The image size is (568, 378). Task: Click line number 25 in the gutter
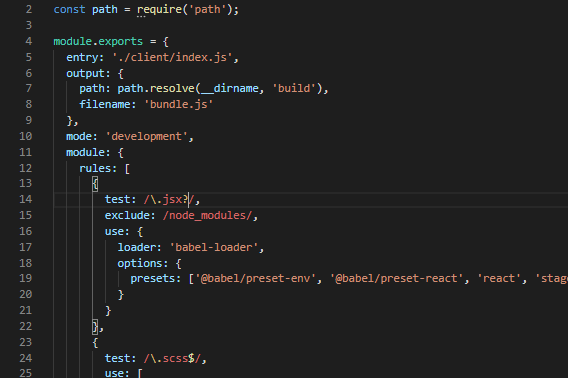point(25,373)
